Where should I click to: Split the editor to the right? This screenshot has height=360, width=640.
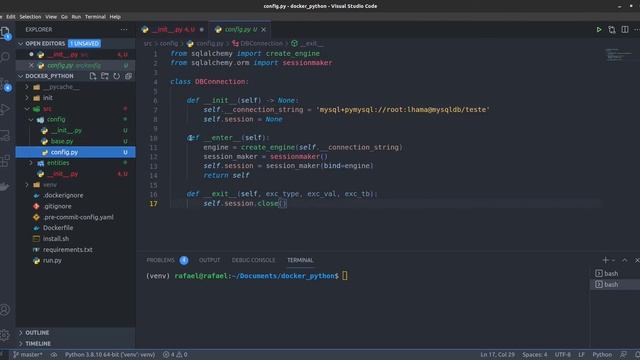click(625, 29)
